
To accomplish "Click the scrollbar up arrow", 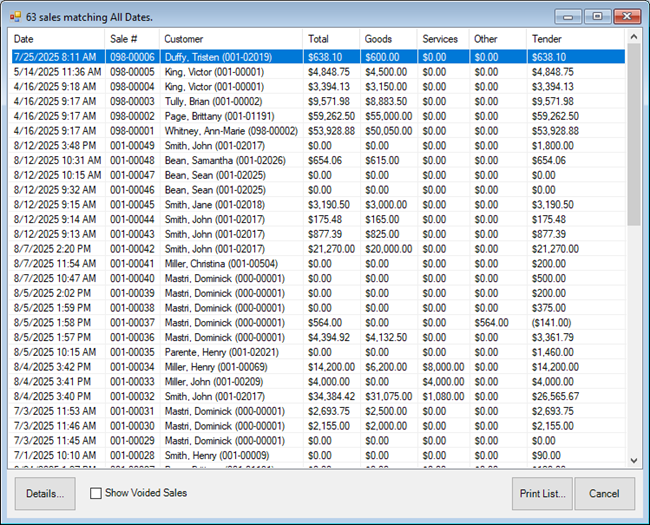I will pyautogui.click(x=634, y=36).
